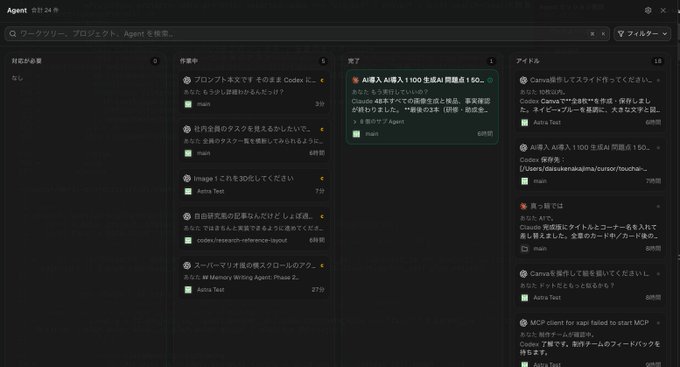Click idle status dot on MCP client card
Screen dimensions: 680x367
click(x=658, y=323)
